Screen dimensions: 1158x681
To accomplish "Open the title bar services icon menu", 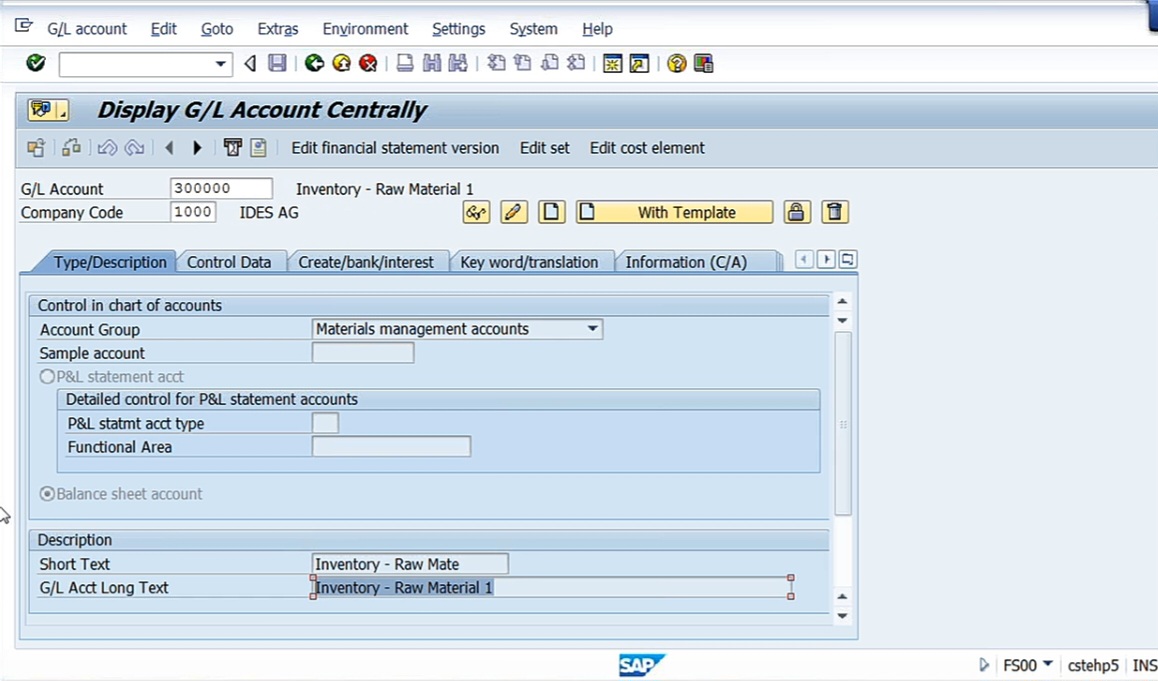I will click(48, 110).
